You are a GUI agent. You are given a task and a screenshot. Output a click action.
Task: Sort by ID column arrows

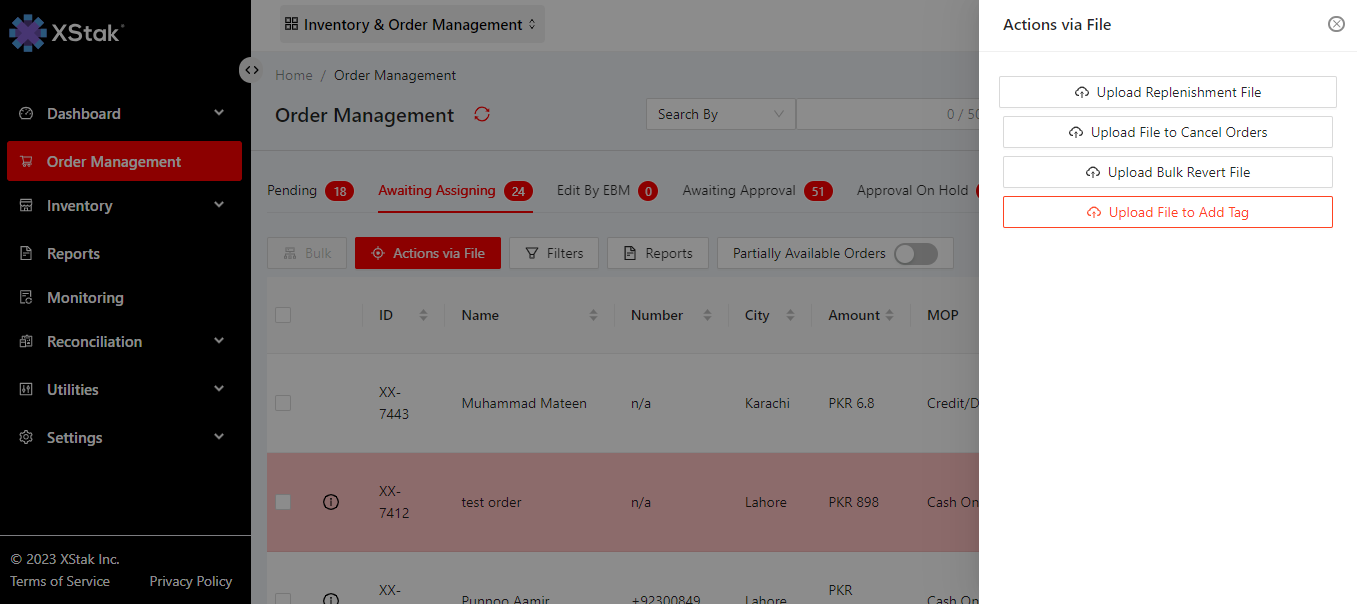[x=423, y=315]
